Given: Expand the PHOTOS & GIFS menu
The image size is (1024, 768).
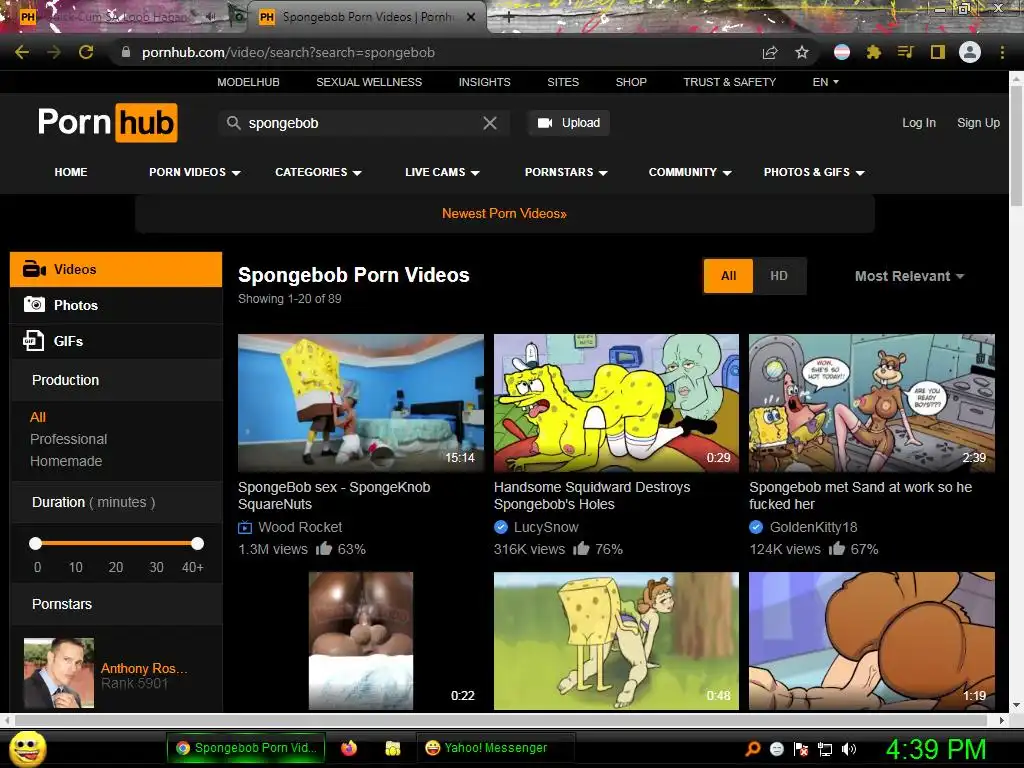Looking at the screenshot, I should (x=814, y=172).
